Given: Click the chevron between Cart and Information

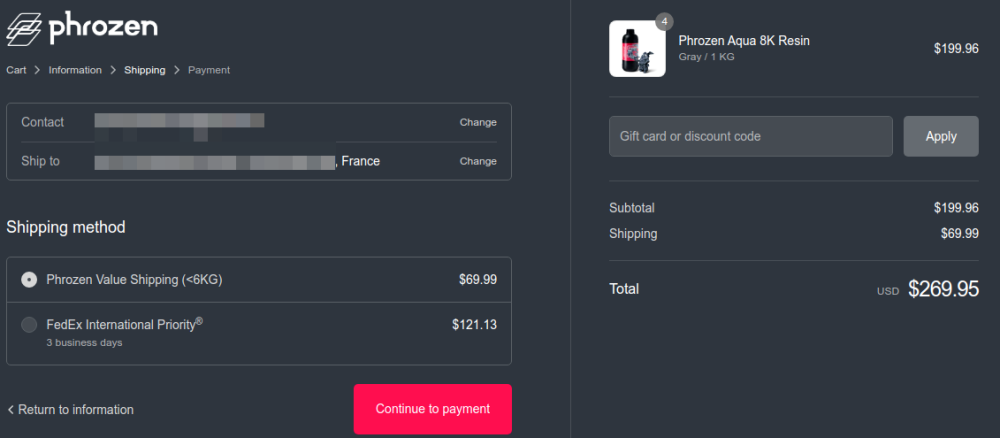Looking at the screenshot, I should [x=37, y=70].
